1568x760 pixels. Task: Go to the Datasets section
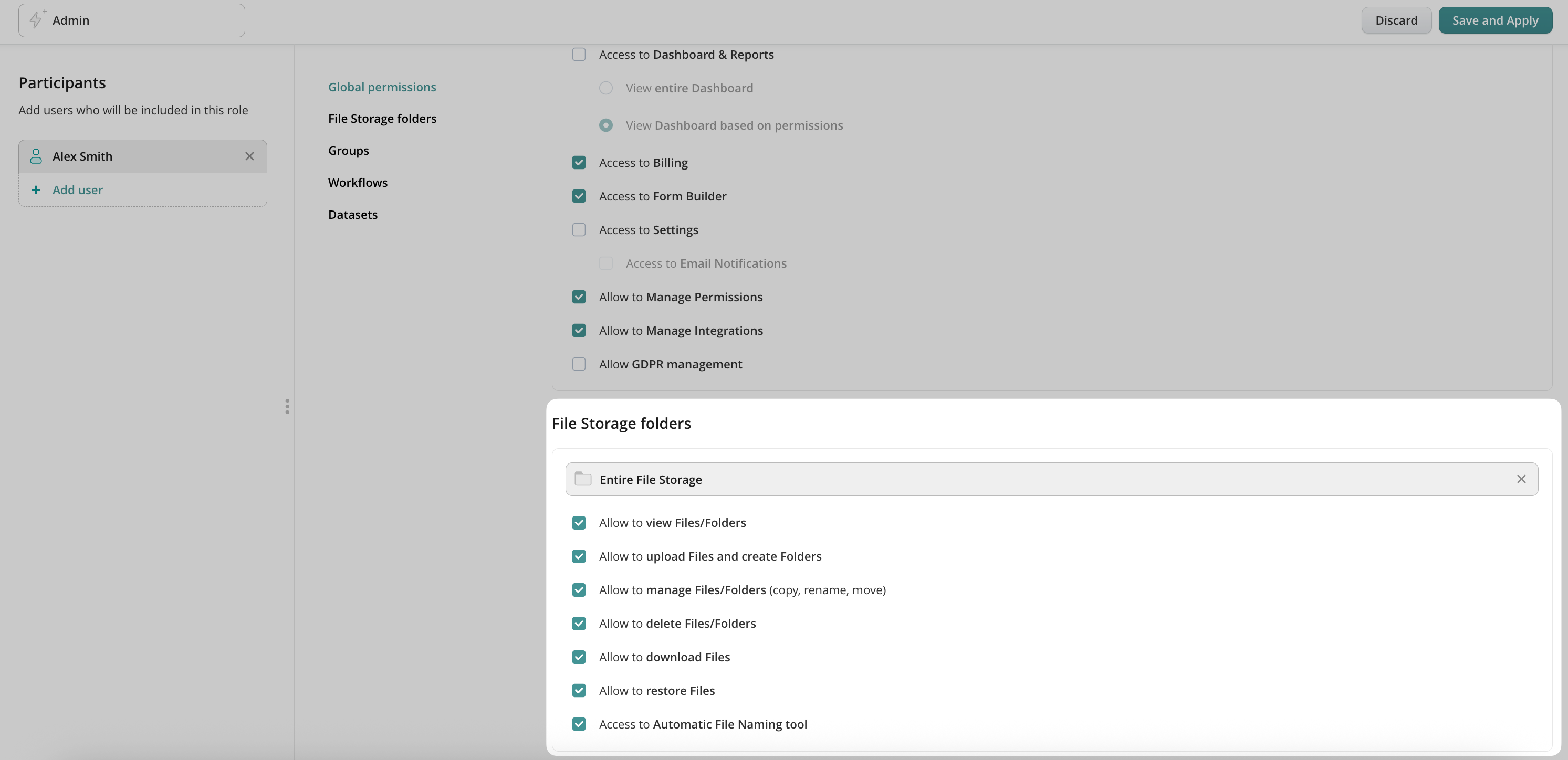coord(352,215)
